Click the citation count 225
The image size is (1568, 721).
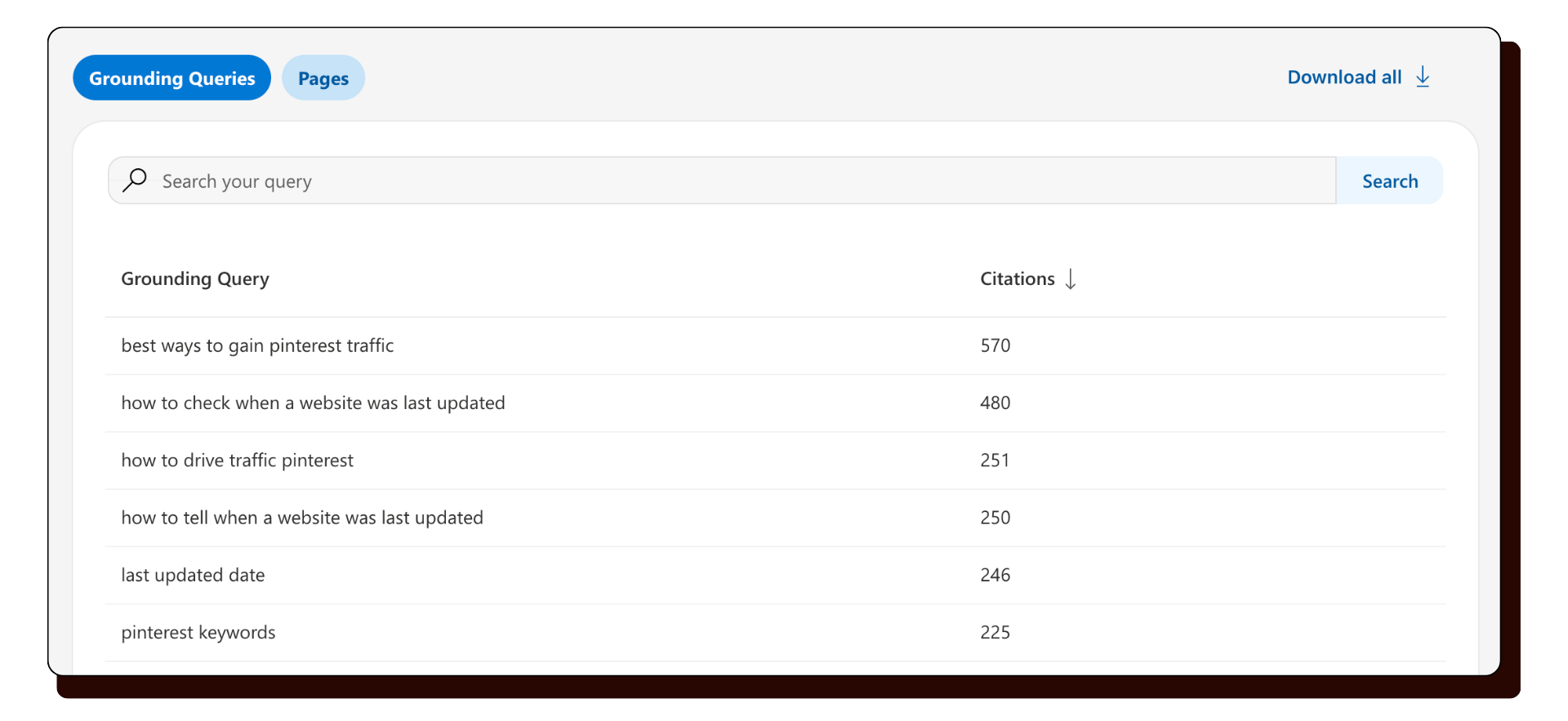995,632
